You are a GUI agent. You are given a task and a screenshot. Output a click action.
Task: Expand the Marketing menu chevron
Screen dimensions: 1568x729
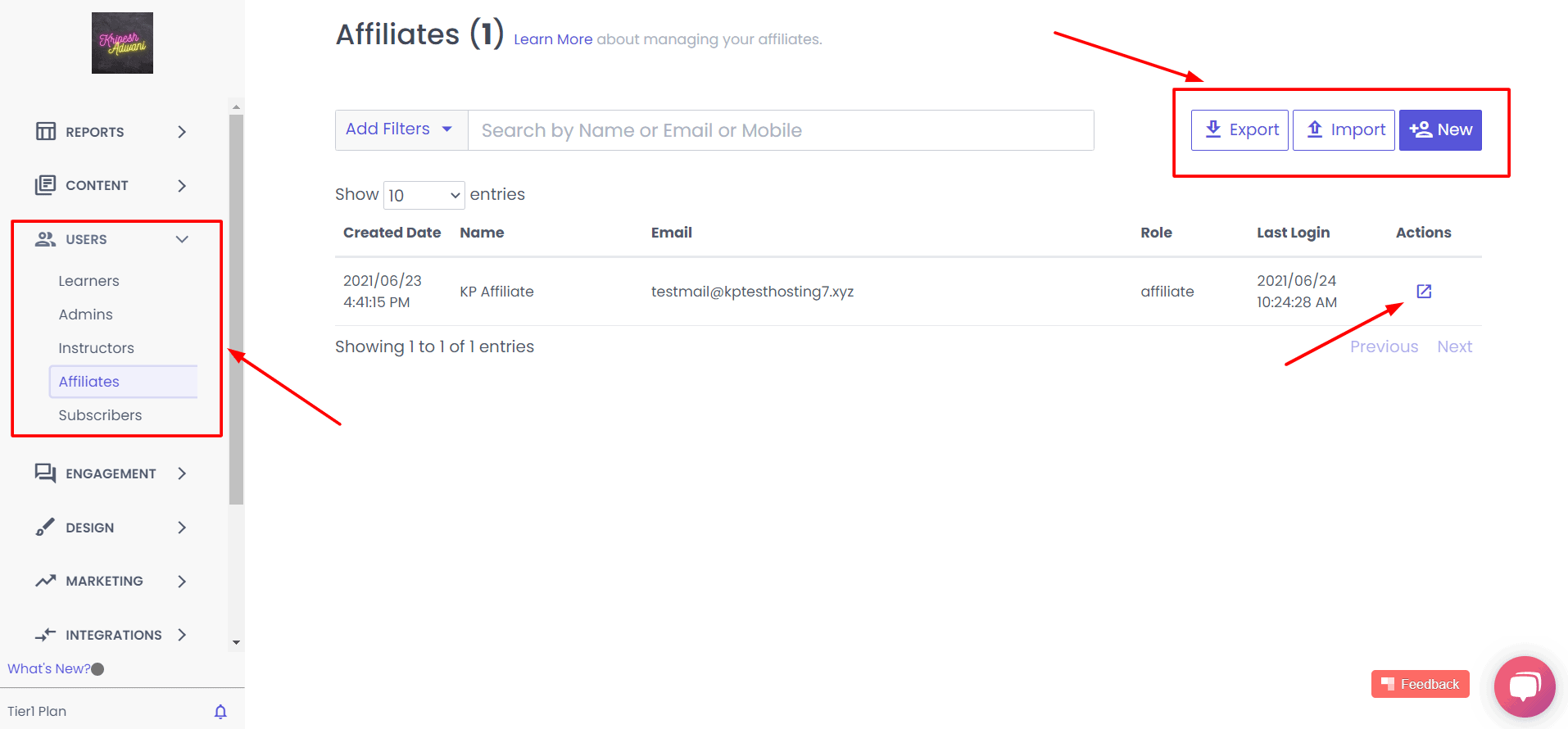tap(182, 582)
